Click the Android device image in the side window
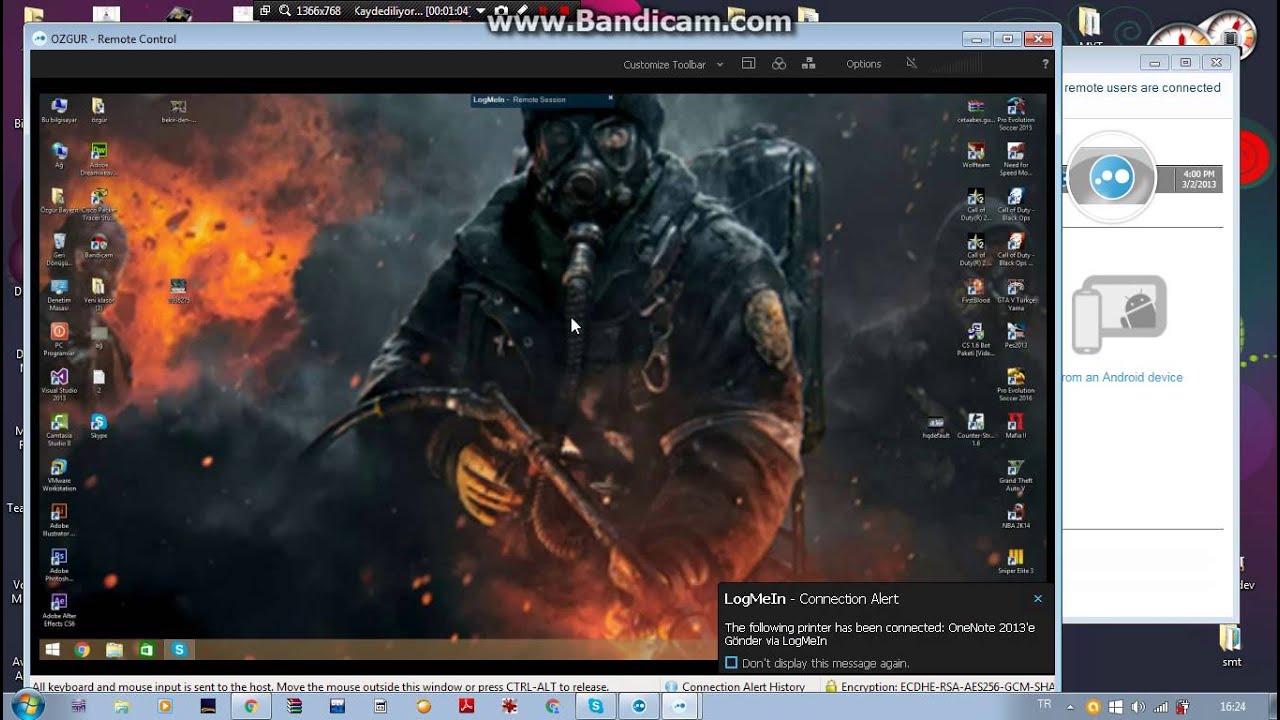 (x=1119, y=314)
